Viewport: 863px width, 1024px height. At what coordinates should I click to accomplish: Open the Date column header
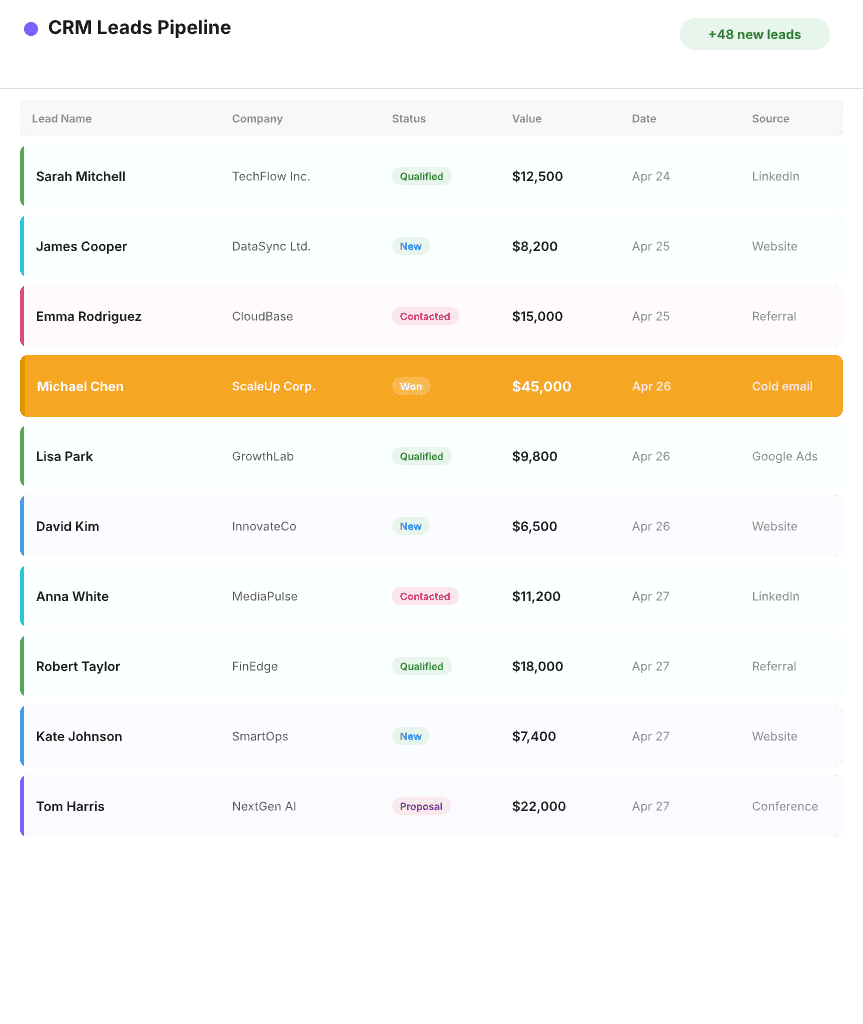(643, 118)
